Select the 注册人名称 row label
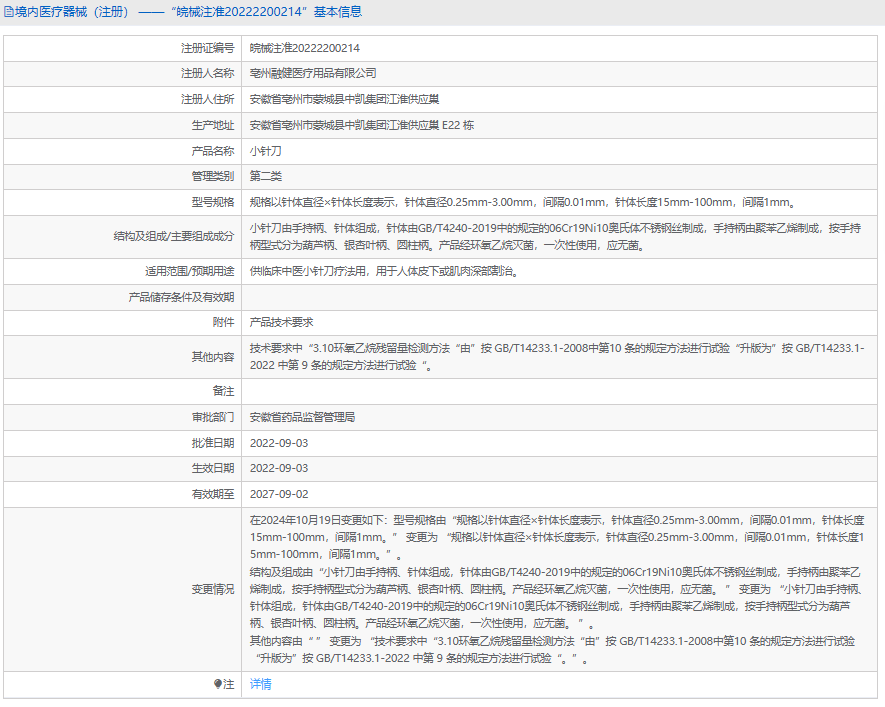 (x=207, y=73)
